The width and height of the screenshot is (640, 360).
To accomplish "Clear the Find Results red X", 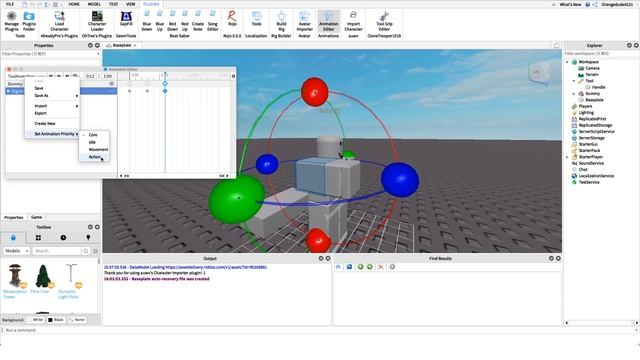I will pyautogui.click(x=380, y=267).
